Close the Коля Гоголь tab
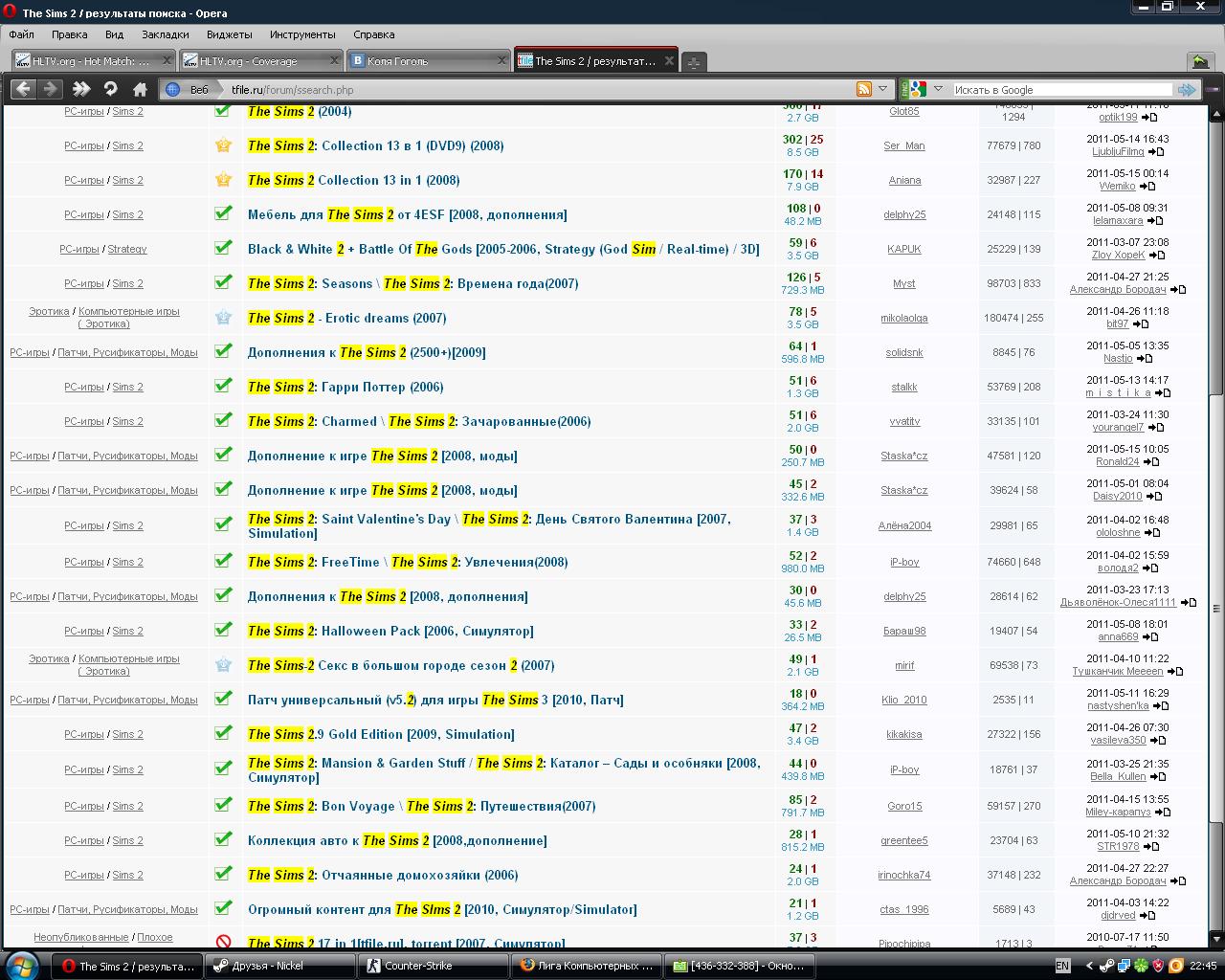The image size is (1225, 980). click(x=501, y=61)
